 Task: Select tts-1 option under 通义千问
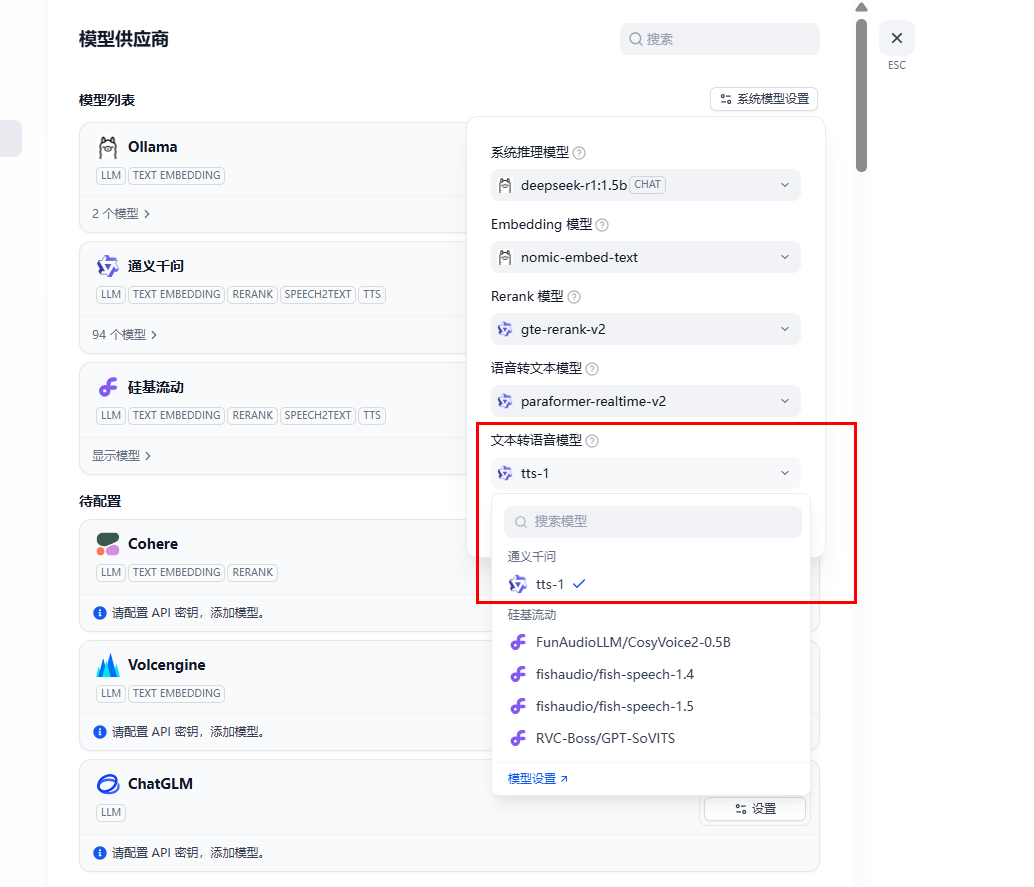point(651,584)
